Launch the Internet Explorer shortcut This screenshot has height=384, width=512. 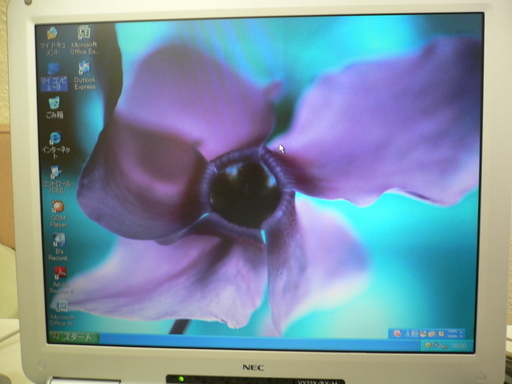pyautogui.click(x=55, y=145)
